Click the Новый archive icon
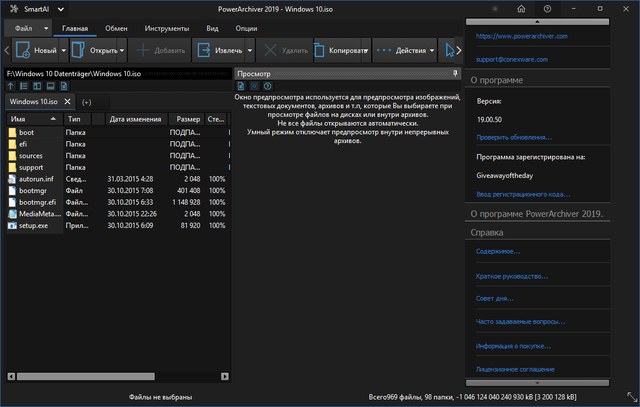The width and height of the screenshot is (640, 407). [23, 50]
